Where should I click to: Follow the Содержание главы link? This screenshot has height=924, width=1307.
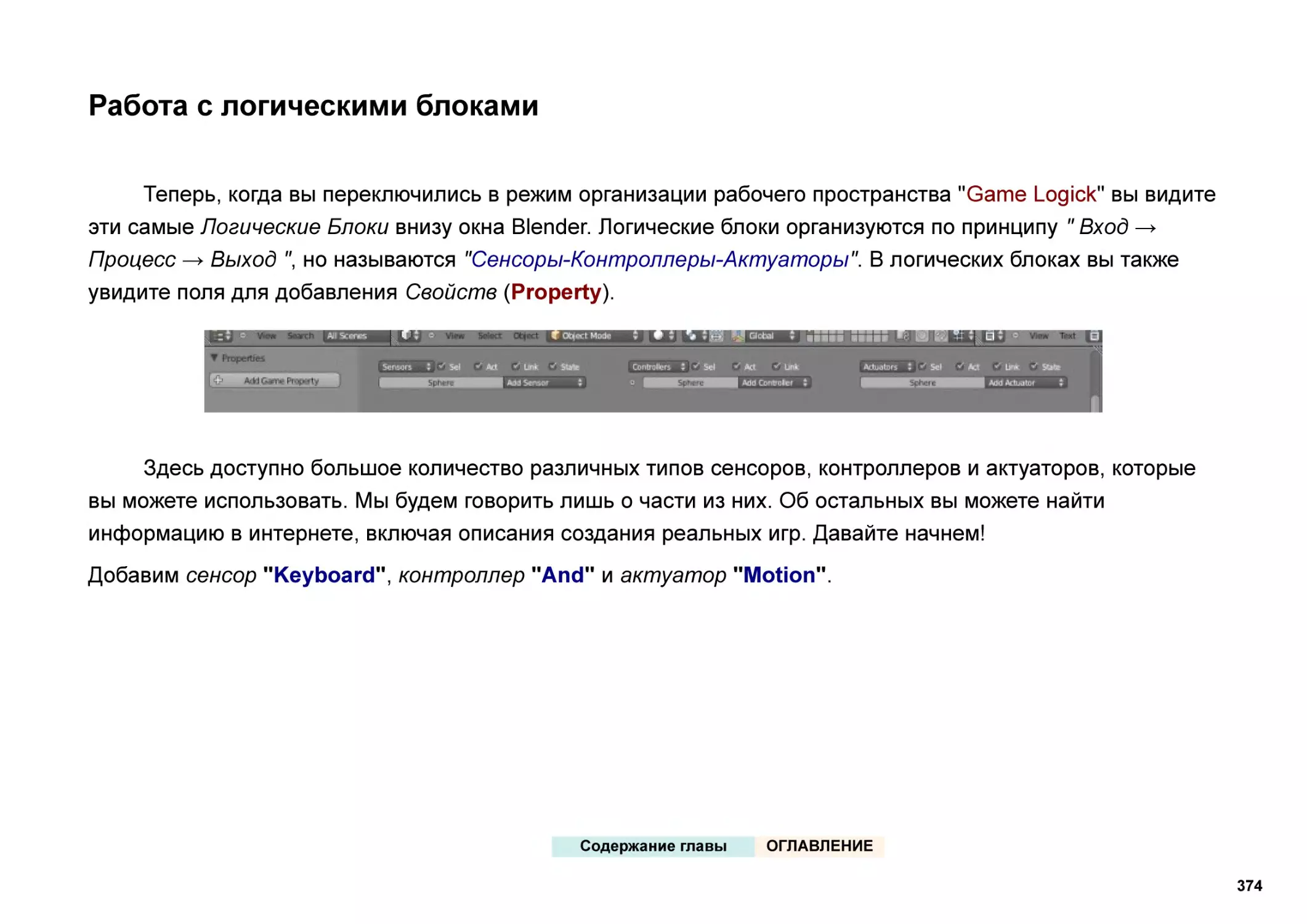653,846
